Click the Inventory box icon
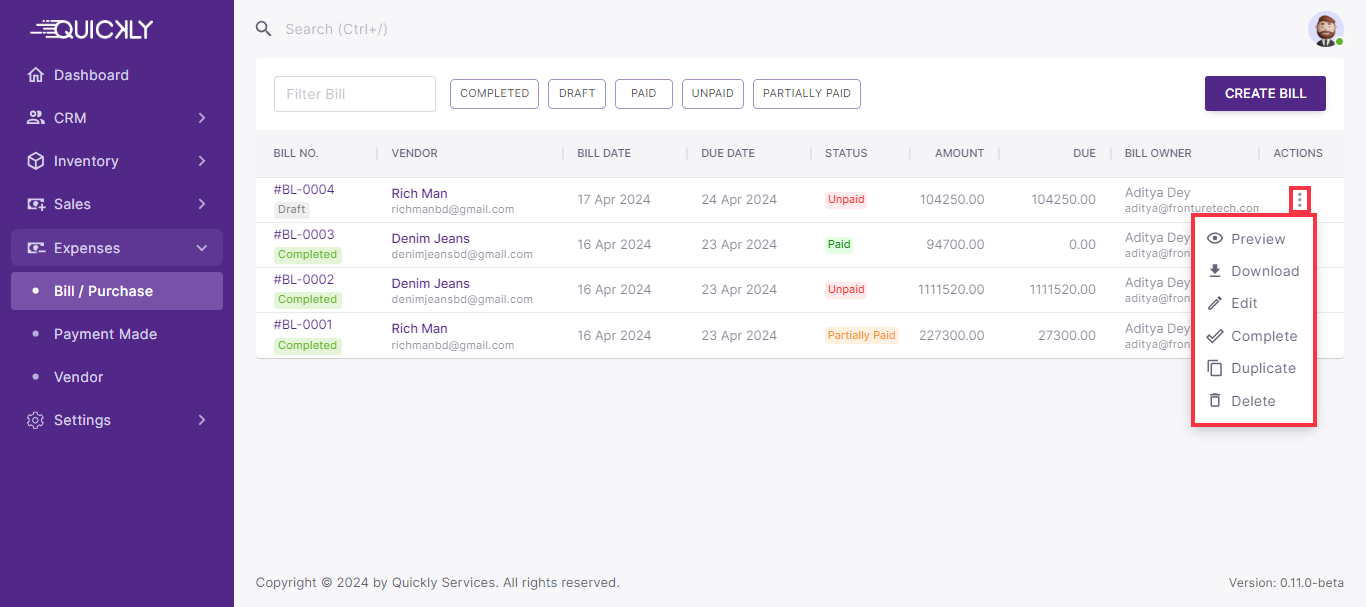Image resolution: width=1366 pixels, height=607 pixels. click(36, 161)
